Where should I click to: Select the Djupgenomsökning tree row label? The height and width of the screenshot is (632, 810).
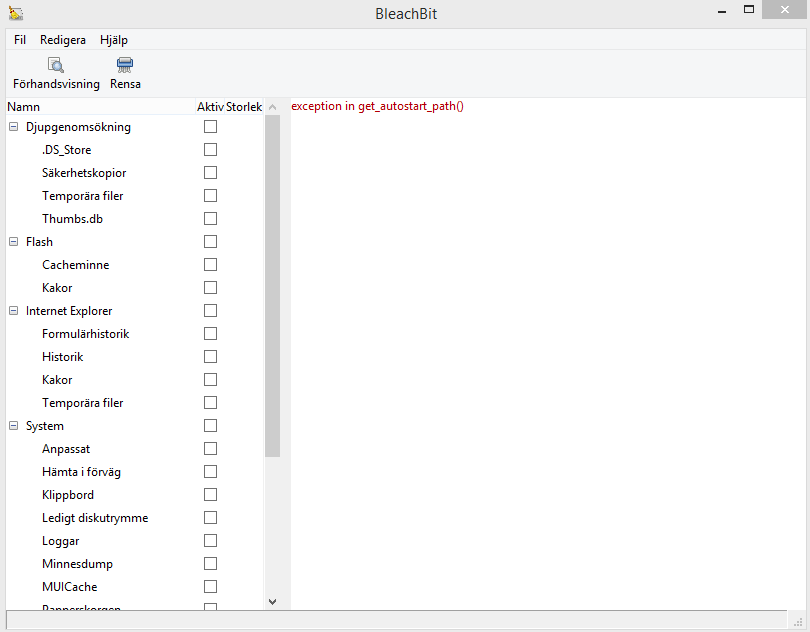coord(78,127)
